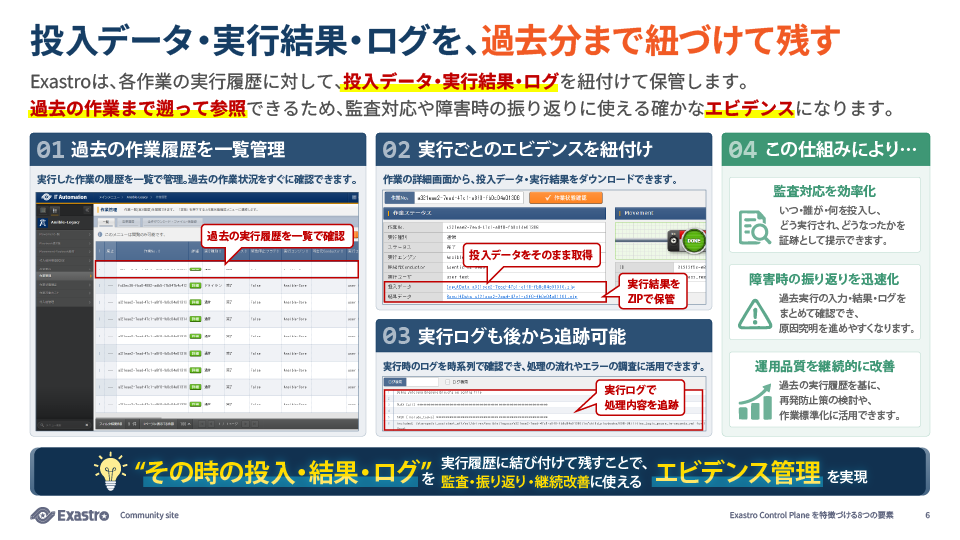Click the green DONE node in the Movement panel

[x=693, y=241]
